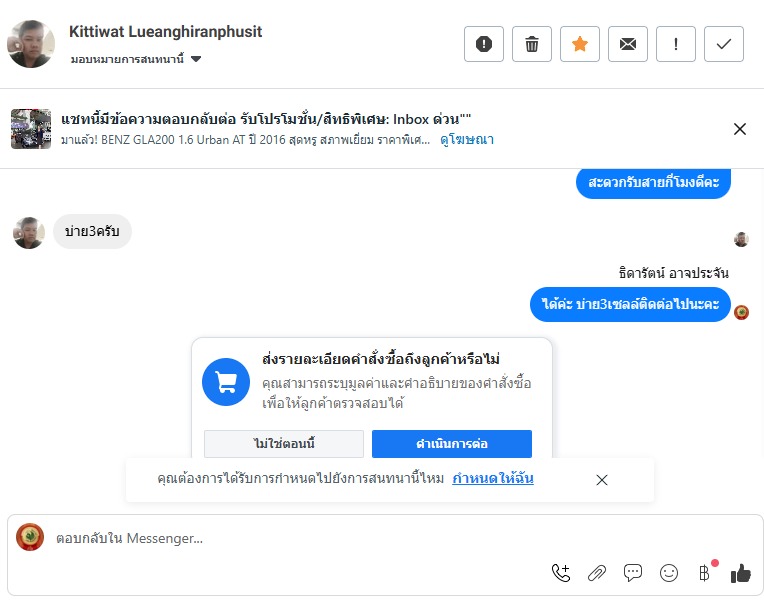
Task: Open the emoji picker
Action: click(x=669, y=573)
